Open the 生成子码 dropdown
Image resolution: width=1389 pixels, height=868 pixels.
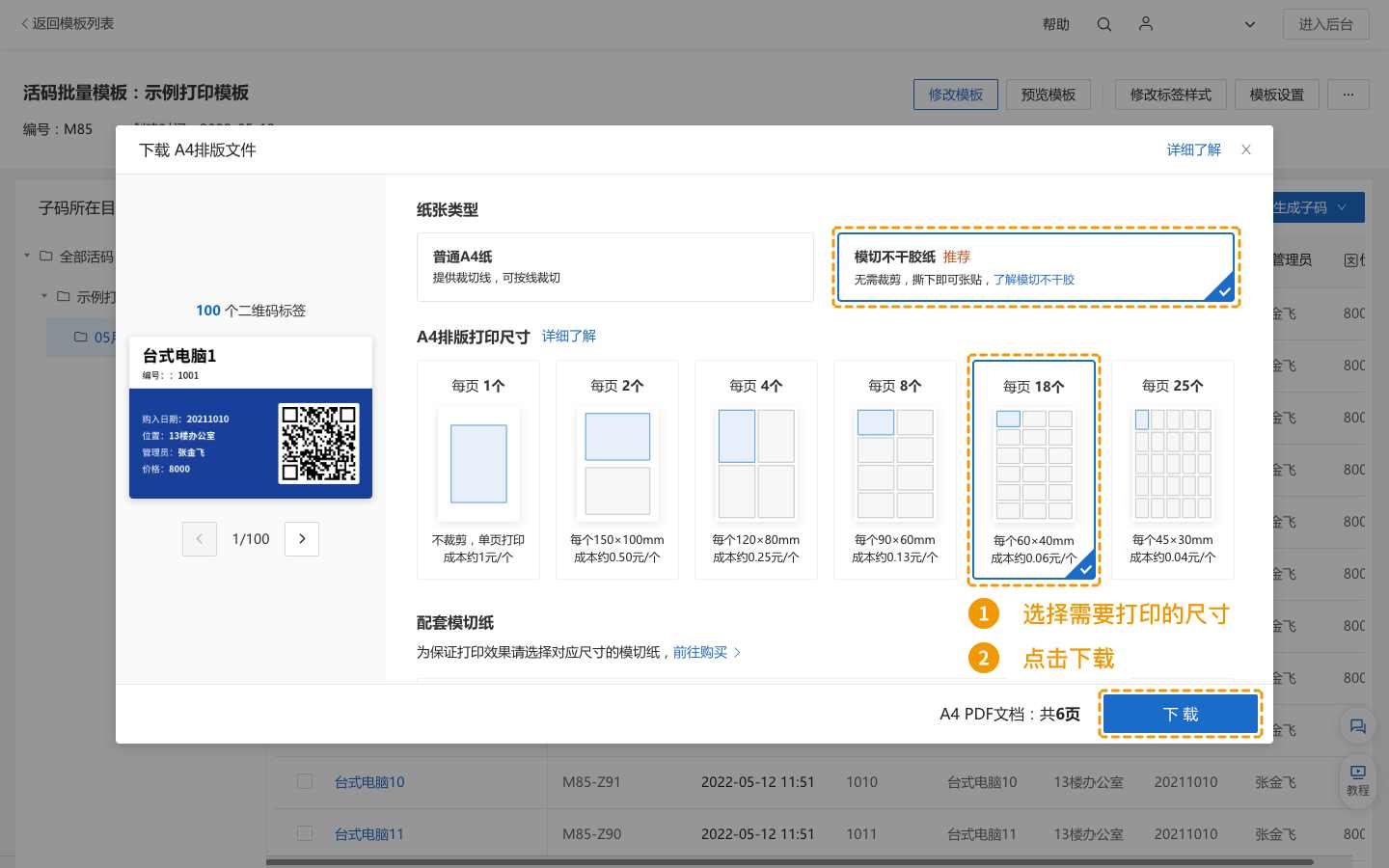click(x=1310, y=207)
